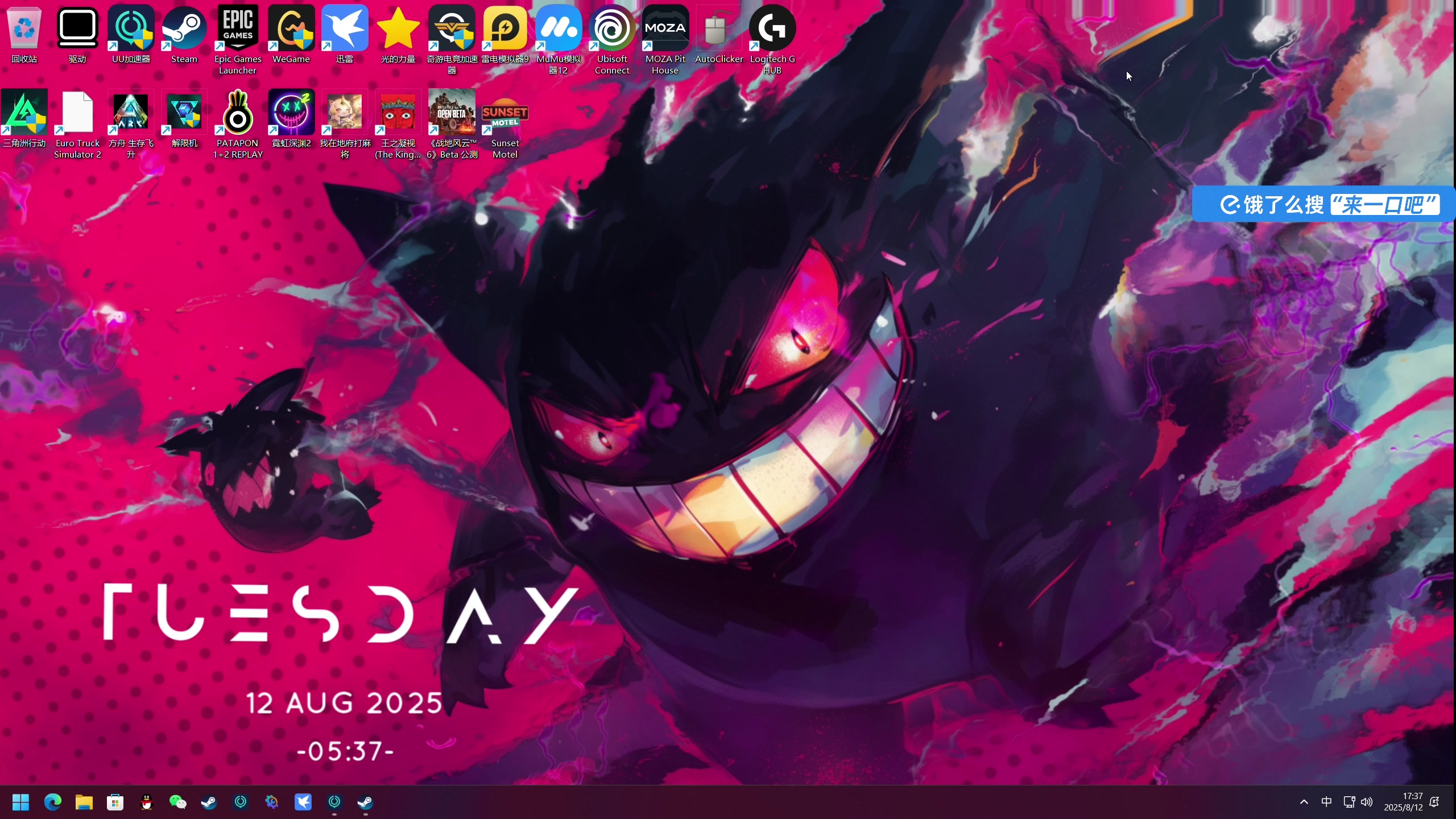Launch Microsoft Edge from the taskbar
This screenshot has width=1456, height=819.
(x=52, y=803)
